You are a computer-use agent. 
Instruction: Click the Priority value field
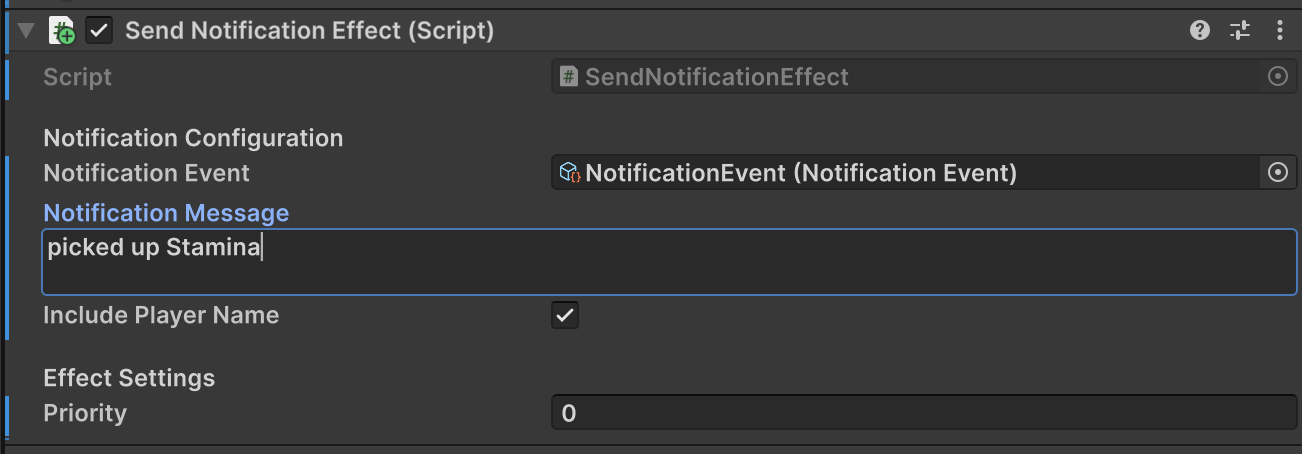point(922,413)
